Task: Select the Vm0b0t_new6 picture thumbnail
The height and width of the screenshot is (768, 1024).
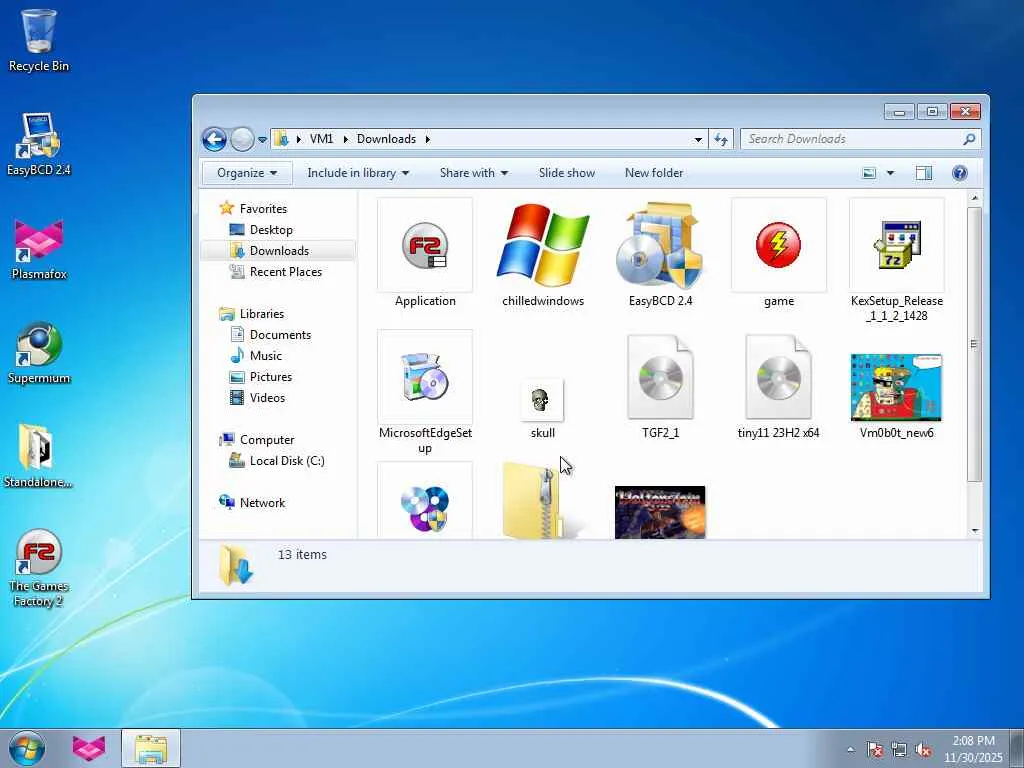Action: (897, 387)
